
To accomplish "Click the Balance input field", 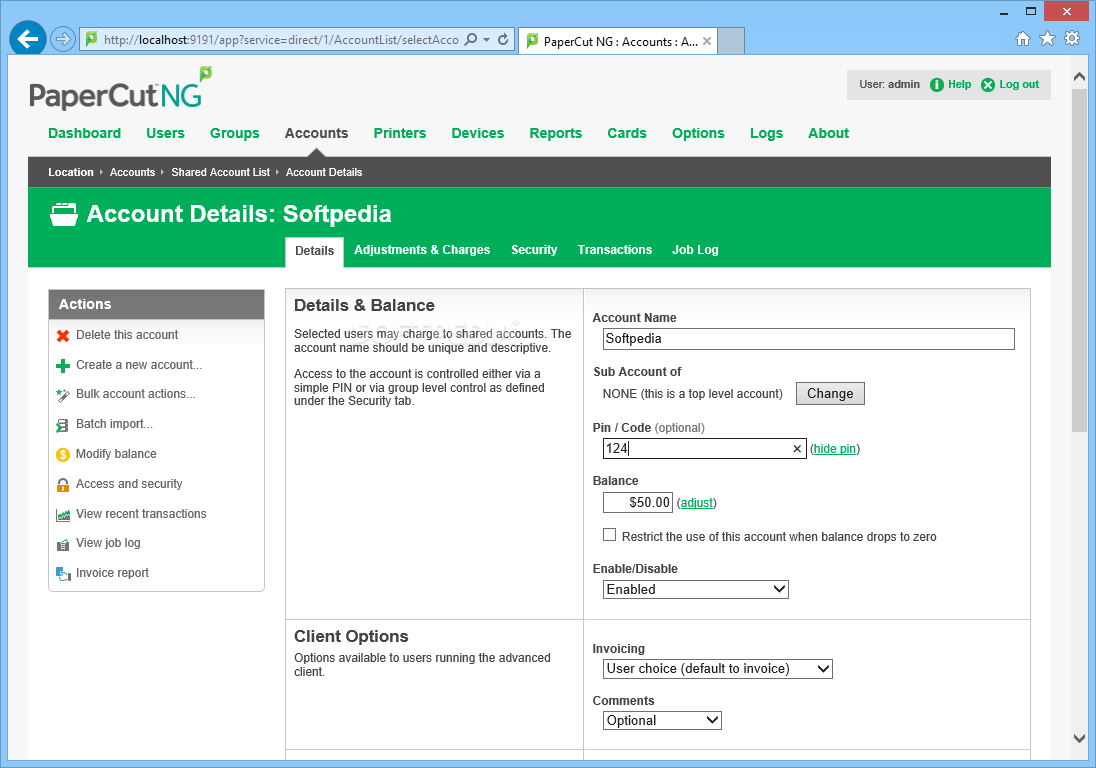I will coord(637,502).
